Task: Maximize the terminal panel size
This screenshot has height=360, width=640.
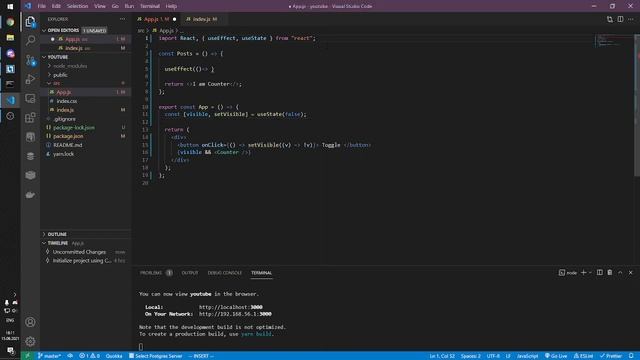Action: [620, 273]
